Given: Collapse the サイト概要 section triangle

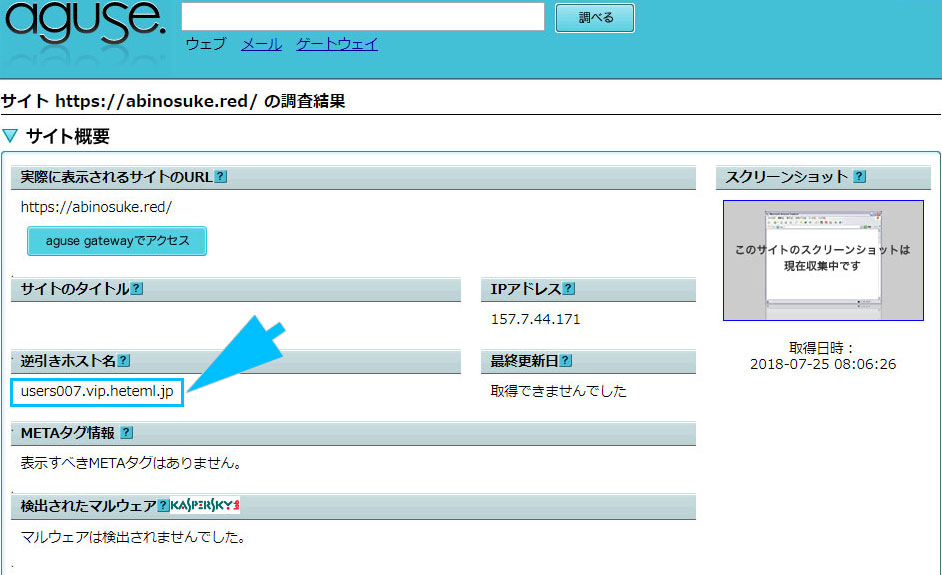Looking at the screenshot, I should coord(10,136).
